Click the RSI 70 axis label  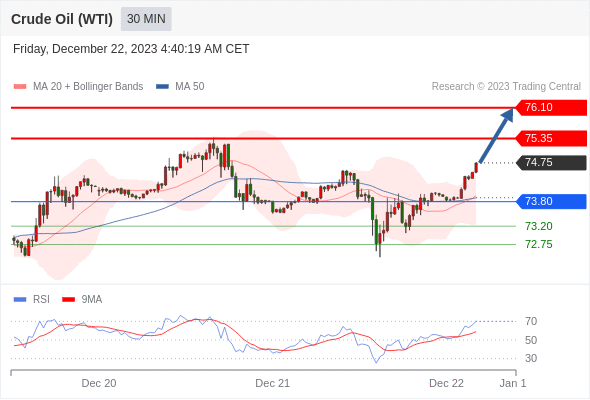[531, 321]
